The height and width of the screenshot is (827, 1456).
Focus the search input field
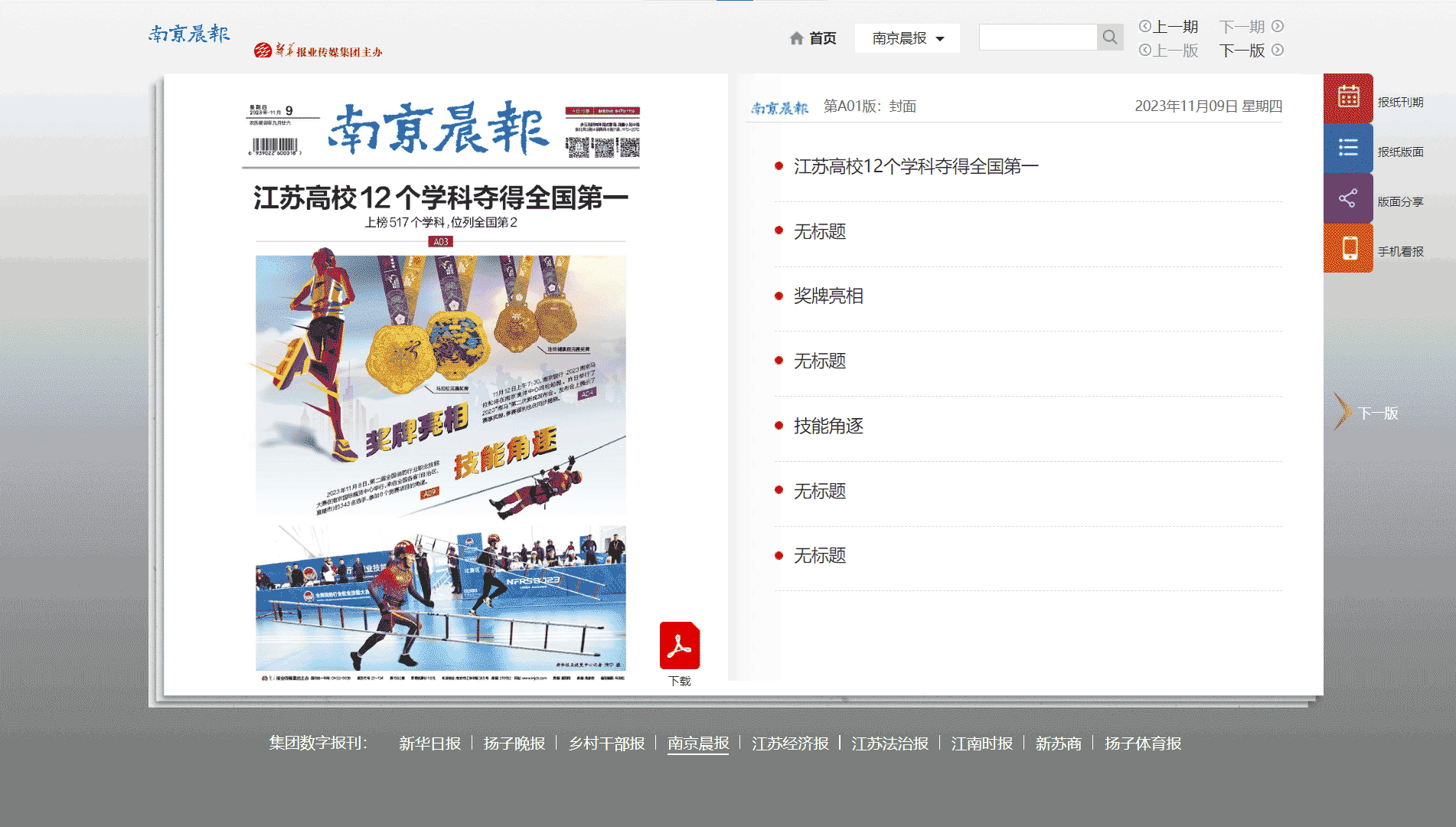pos(1038,38)
